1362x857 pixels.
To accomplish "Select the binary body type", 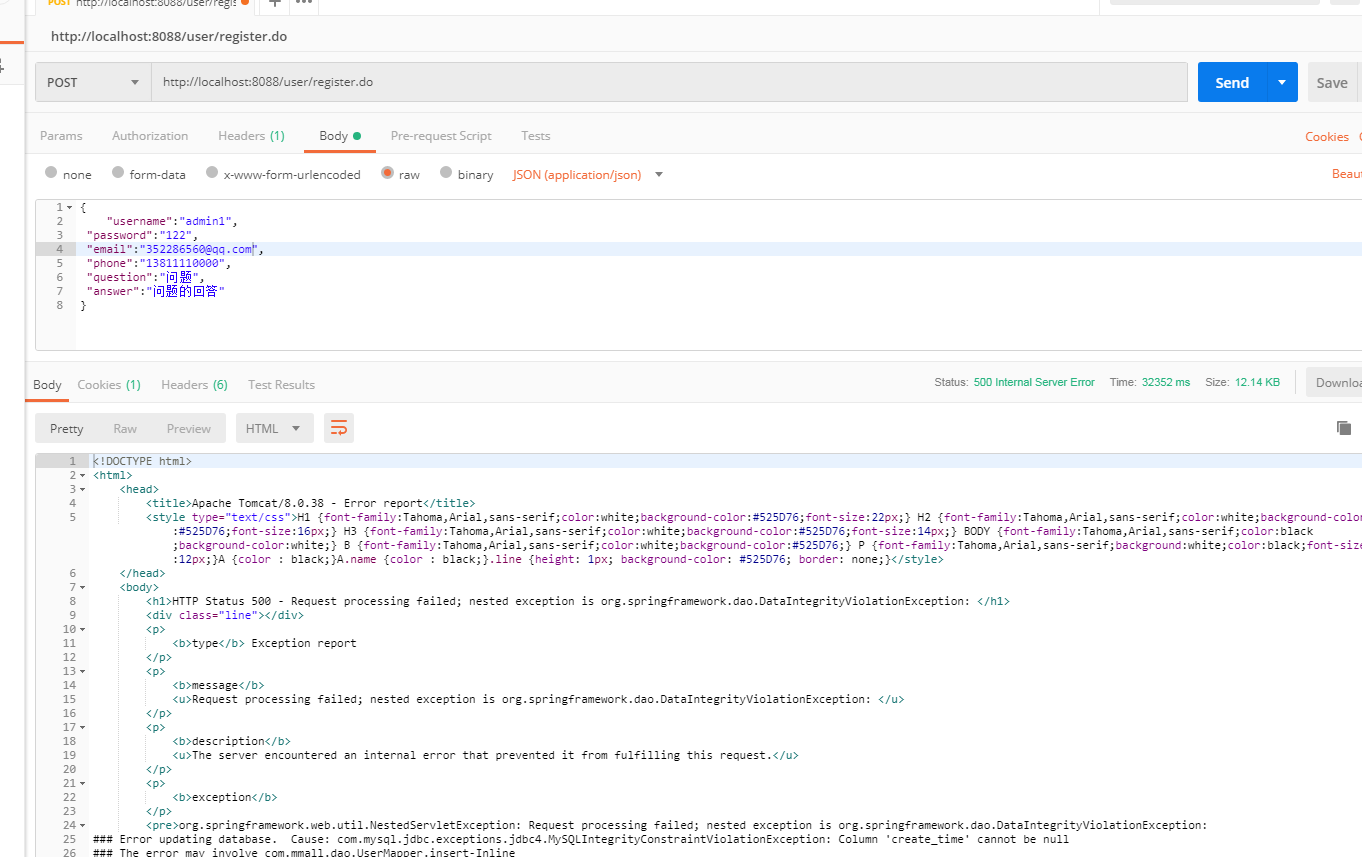I will tap(446, 173).
